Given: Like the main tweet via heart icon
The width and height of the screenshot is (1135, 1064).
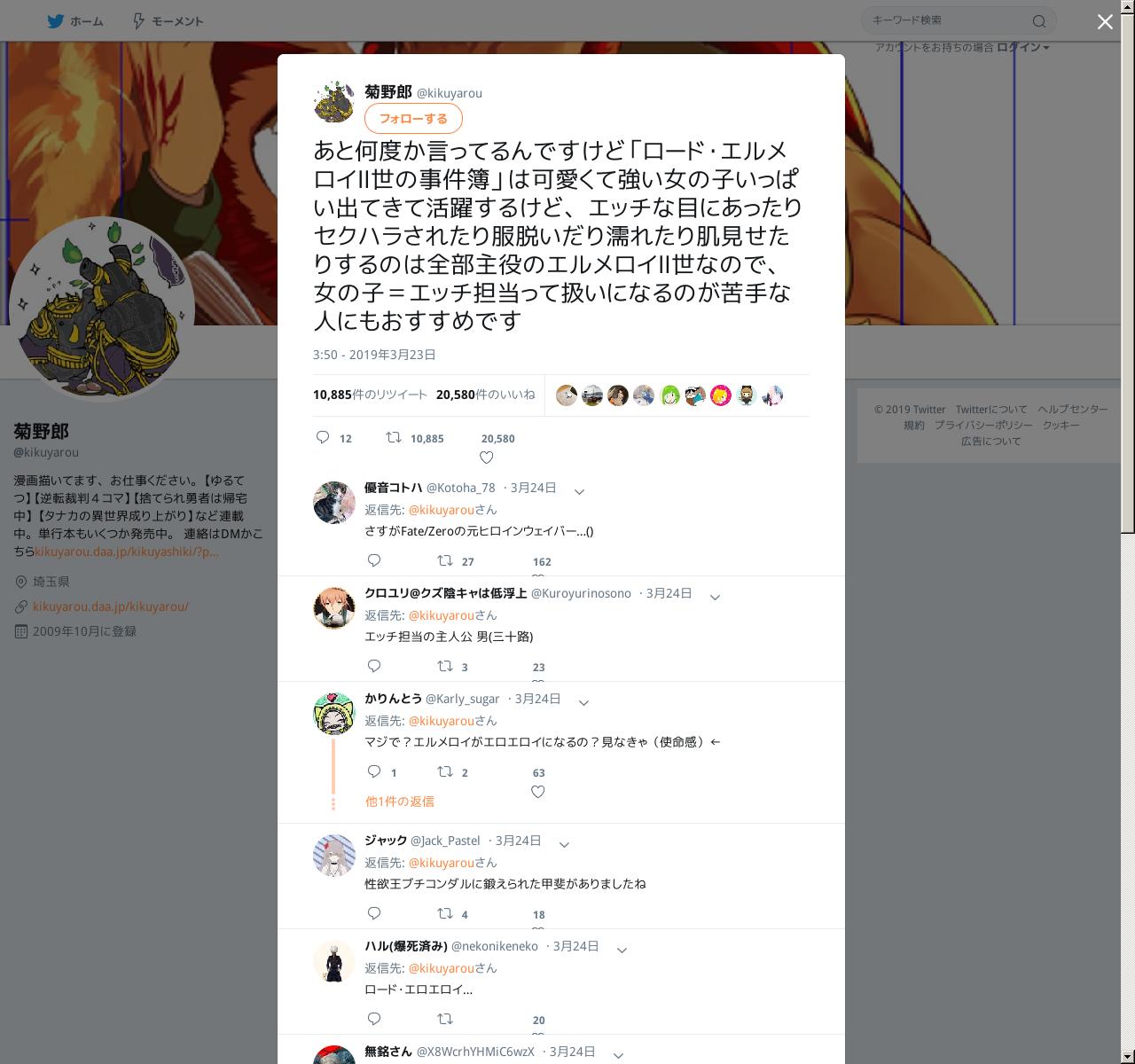Looking at the screenshot, I should pos(486,458).
